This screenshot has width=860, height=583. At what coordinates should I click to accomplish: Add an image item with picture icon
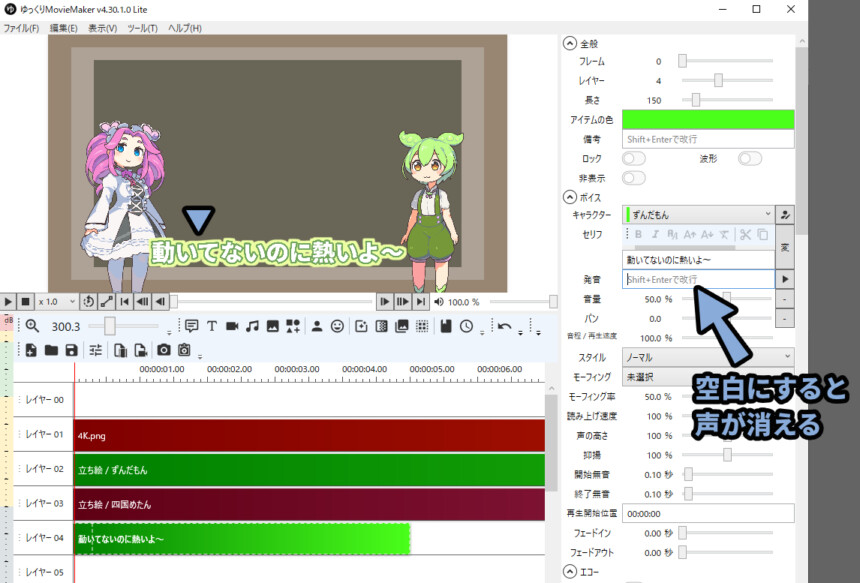(273, 326)
